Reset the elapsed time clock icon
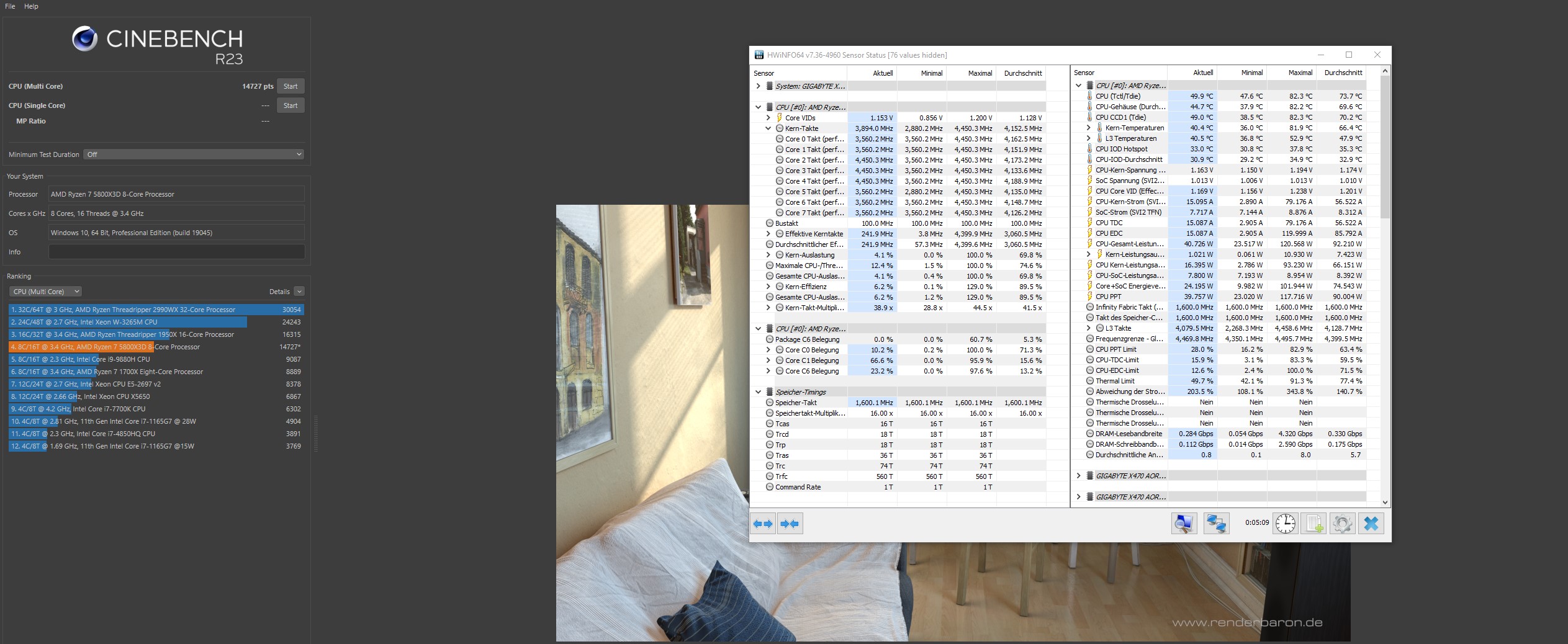This screenshot has width=1568, height=644. (x=1286, y=524)
